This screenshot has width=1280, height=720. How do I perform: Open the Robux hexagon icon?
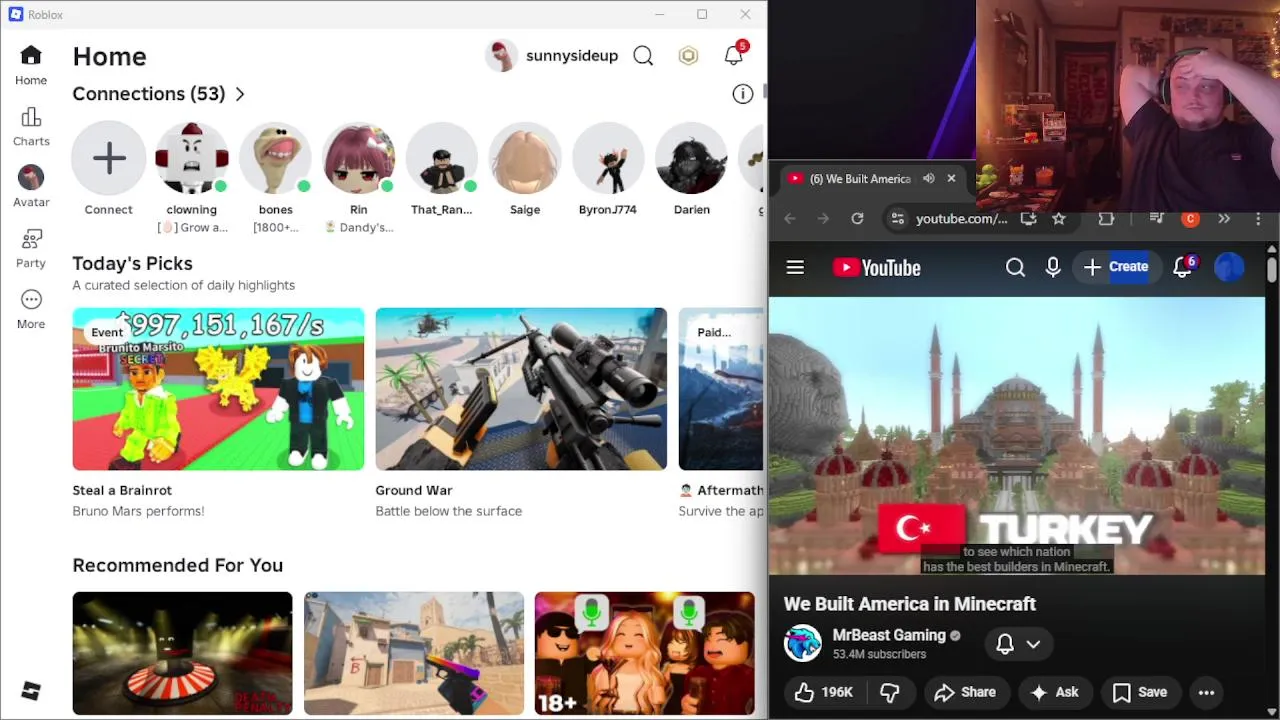(688, 56)
